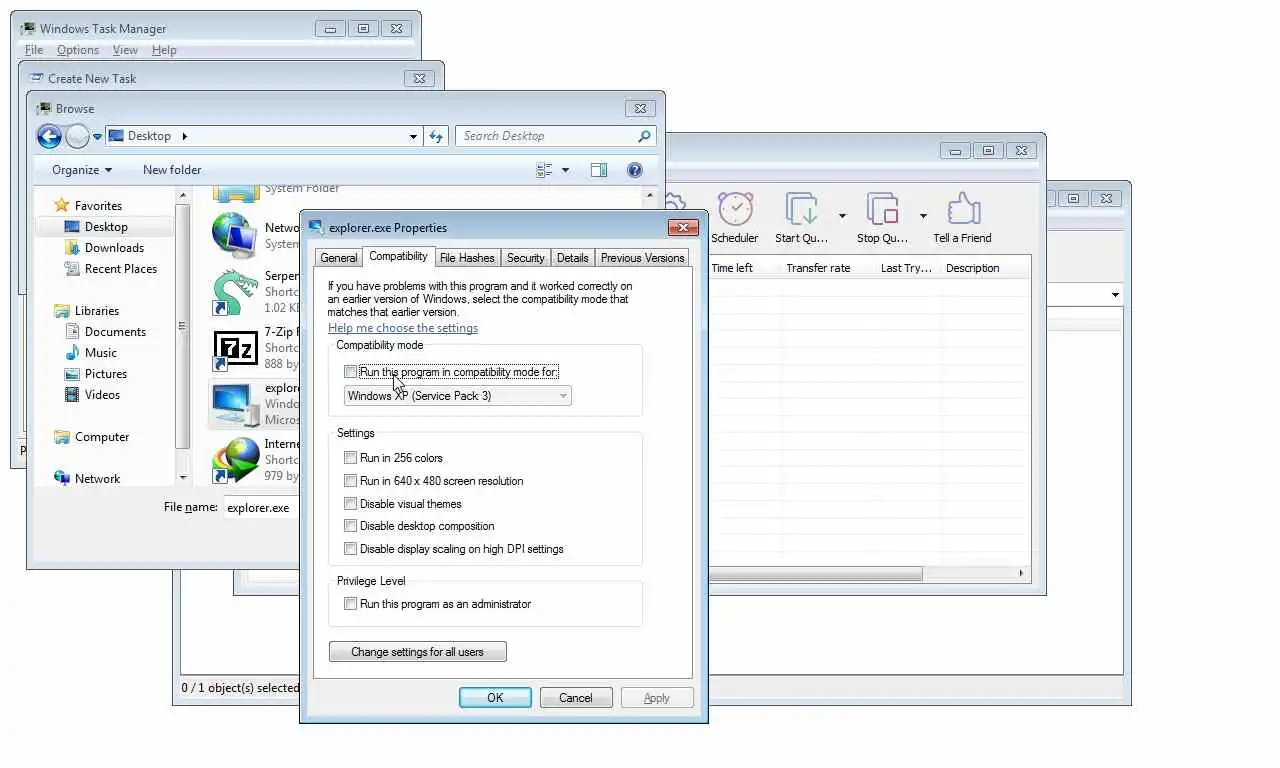Click the chevron after Desktop in address bar
This screenshot has height=768, width=1280.
pyautogui.click(x=184, y=136)
